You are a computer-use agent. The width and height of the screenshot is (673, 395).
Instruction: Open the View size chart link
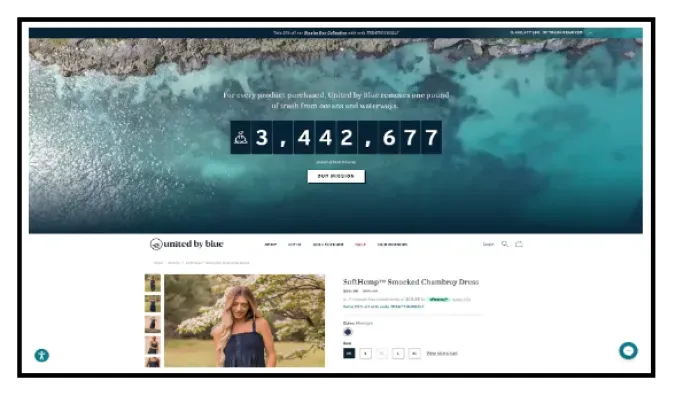tap(442, 353)
